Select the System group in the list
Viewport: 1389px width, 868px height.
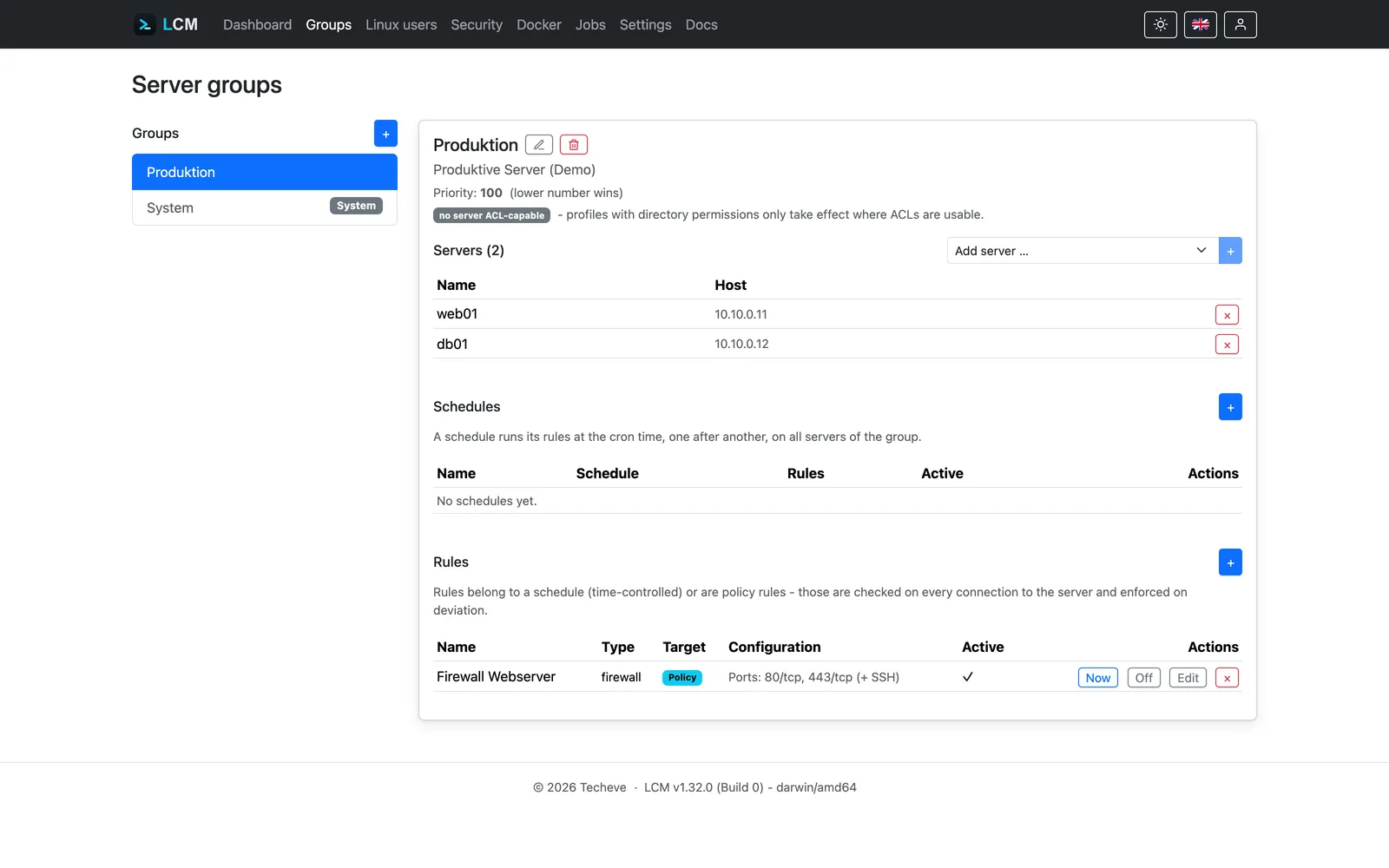click(x=265, y=207)
